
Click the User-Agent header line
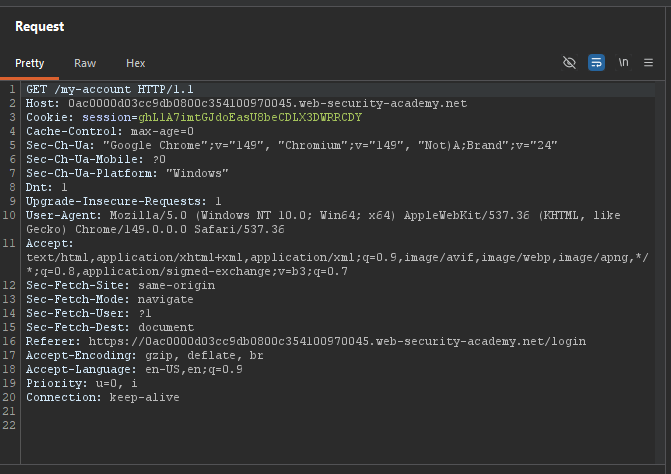323,215
